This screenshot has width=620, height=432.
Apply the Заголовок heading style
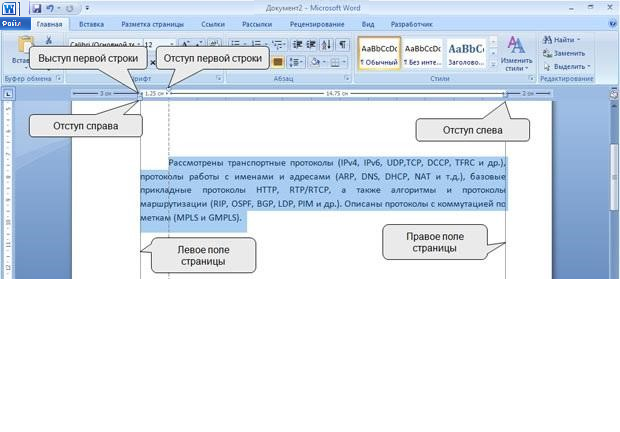(466, 53)
